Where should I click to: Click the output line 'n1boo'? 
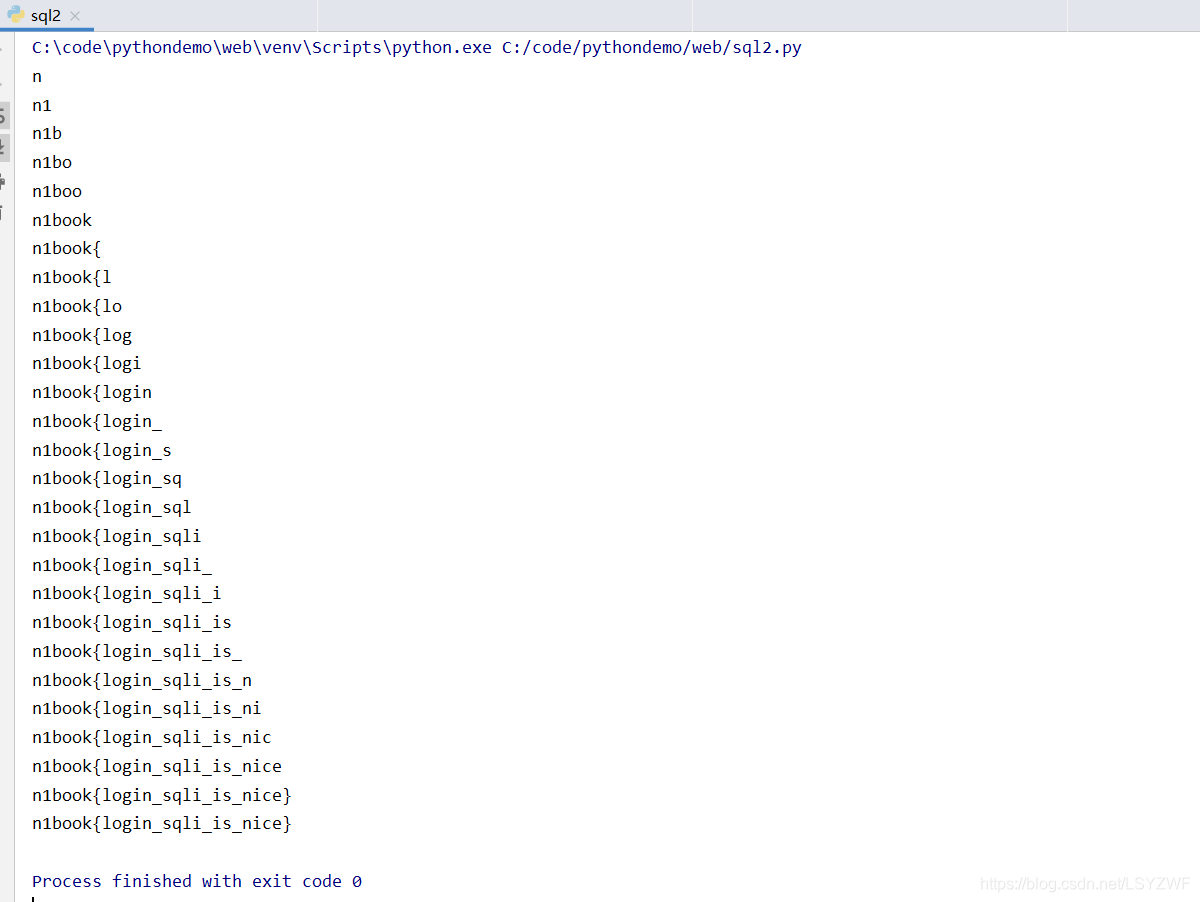click(57, 191)
